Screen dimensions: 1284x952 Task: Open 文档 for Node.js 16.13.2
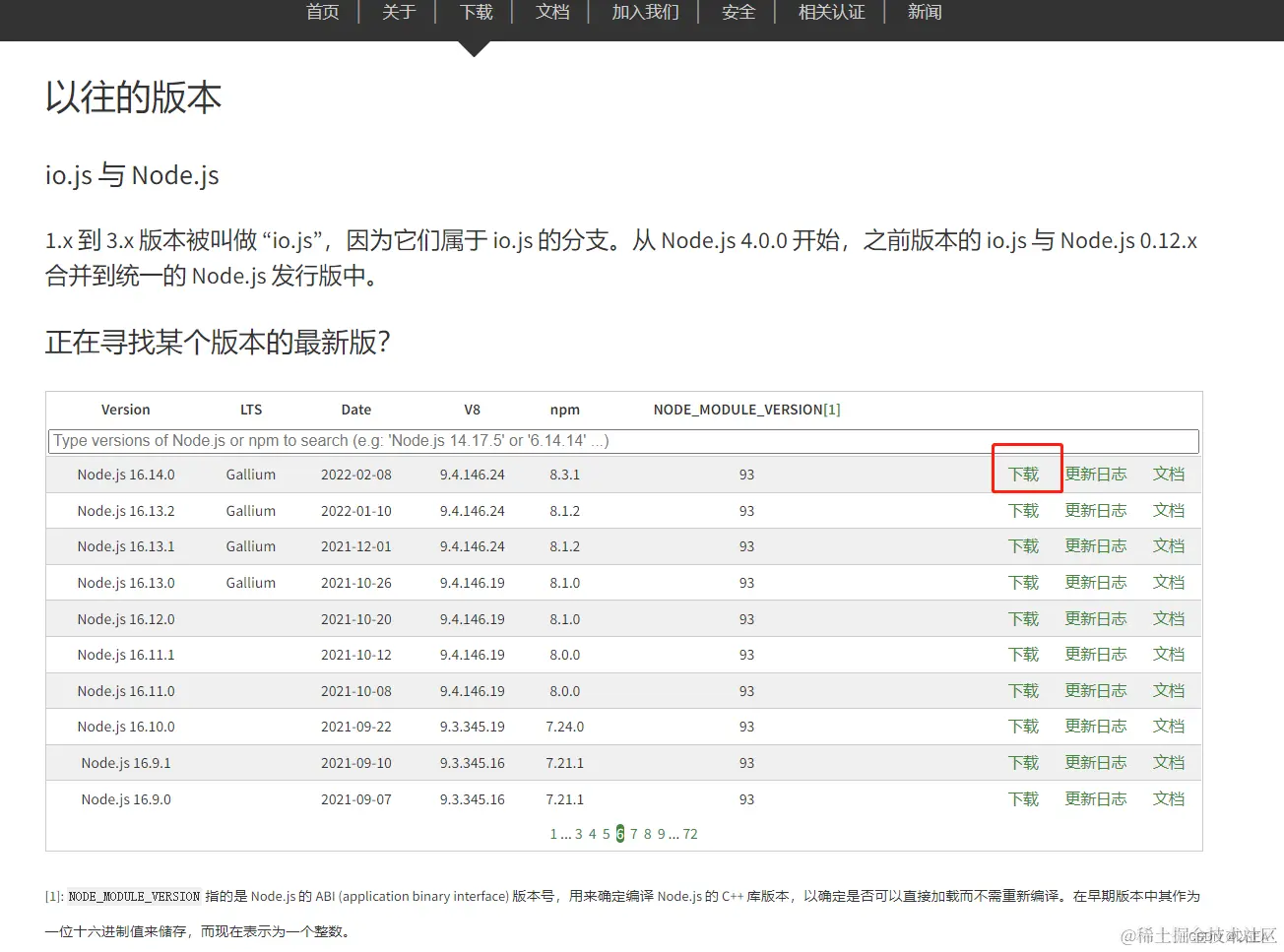(1169, 511)
